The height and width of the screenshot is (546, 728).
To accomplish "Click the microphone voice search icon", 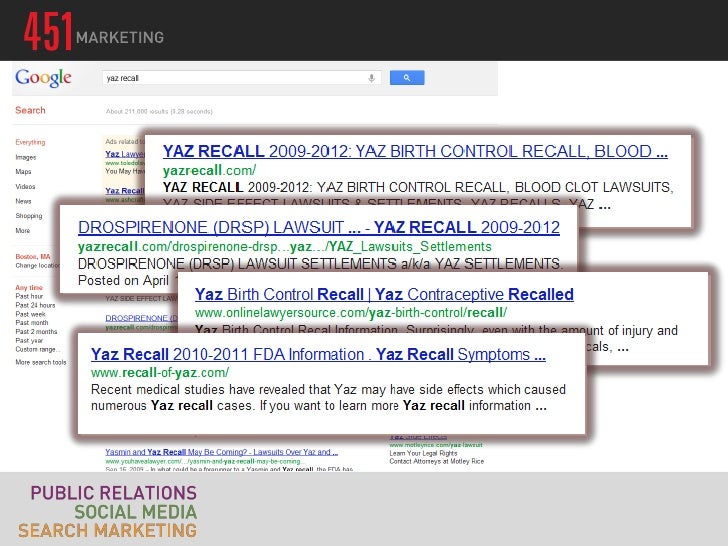I will coord(371,78).
